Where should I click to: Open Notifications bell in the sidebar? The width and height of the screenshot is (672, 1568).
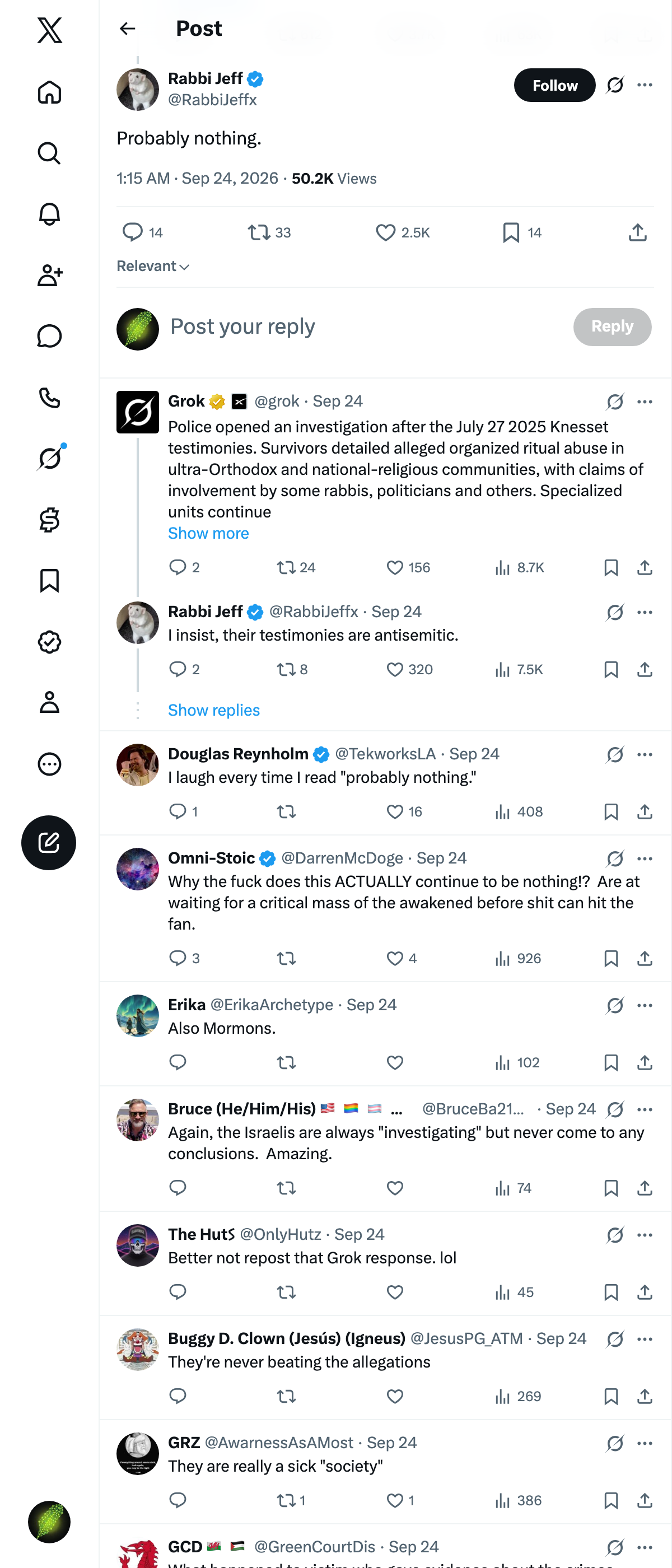pos(49,214)
